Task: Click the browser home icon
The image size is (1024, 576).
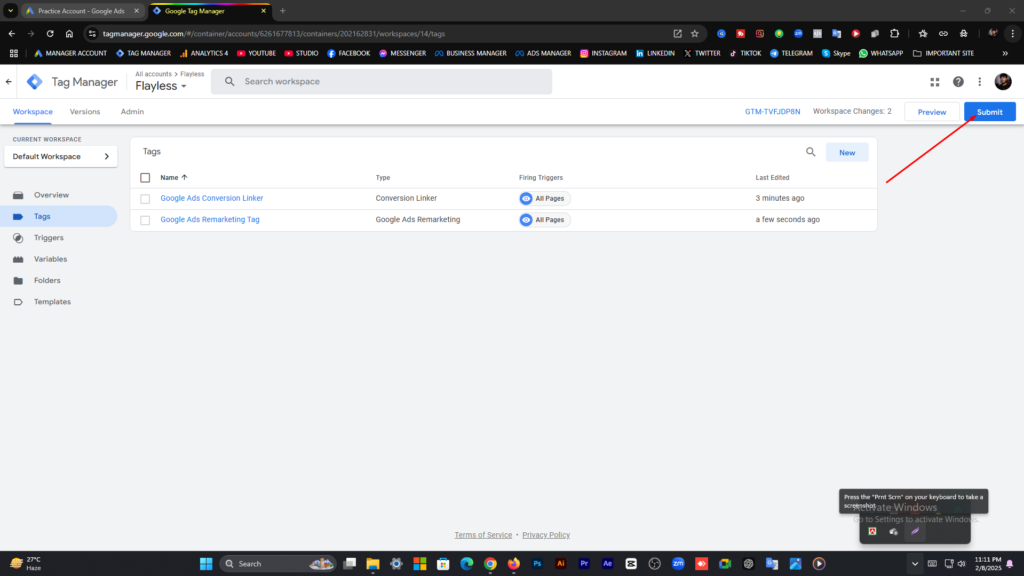Action: (69, 33)
